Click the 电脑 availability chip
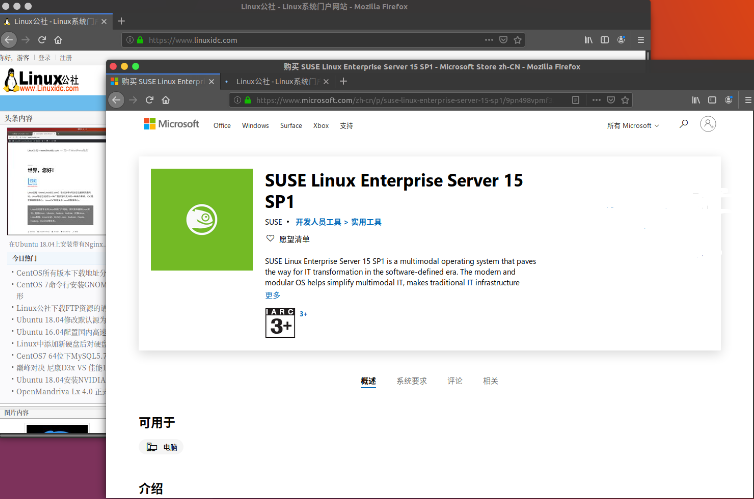The width and height of the screenshot is (754, 499). point(161,447)
